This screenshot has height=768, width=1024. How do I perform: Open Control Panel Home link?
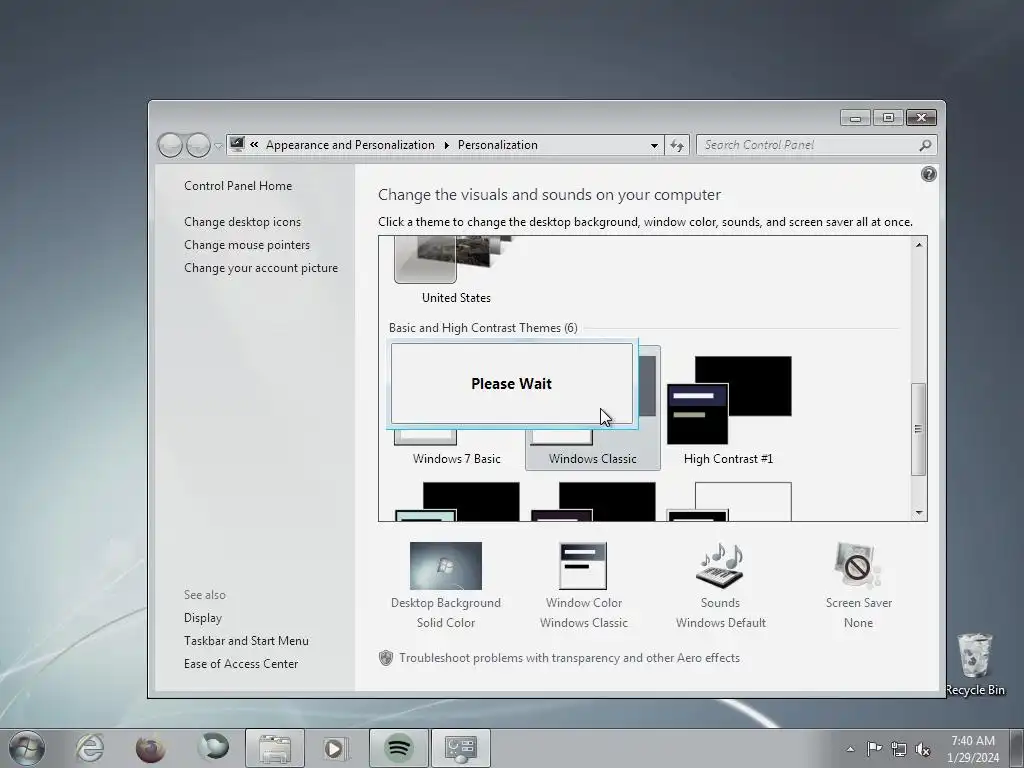pos(238,185)
